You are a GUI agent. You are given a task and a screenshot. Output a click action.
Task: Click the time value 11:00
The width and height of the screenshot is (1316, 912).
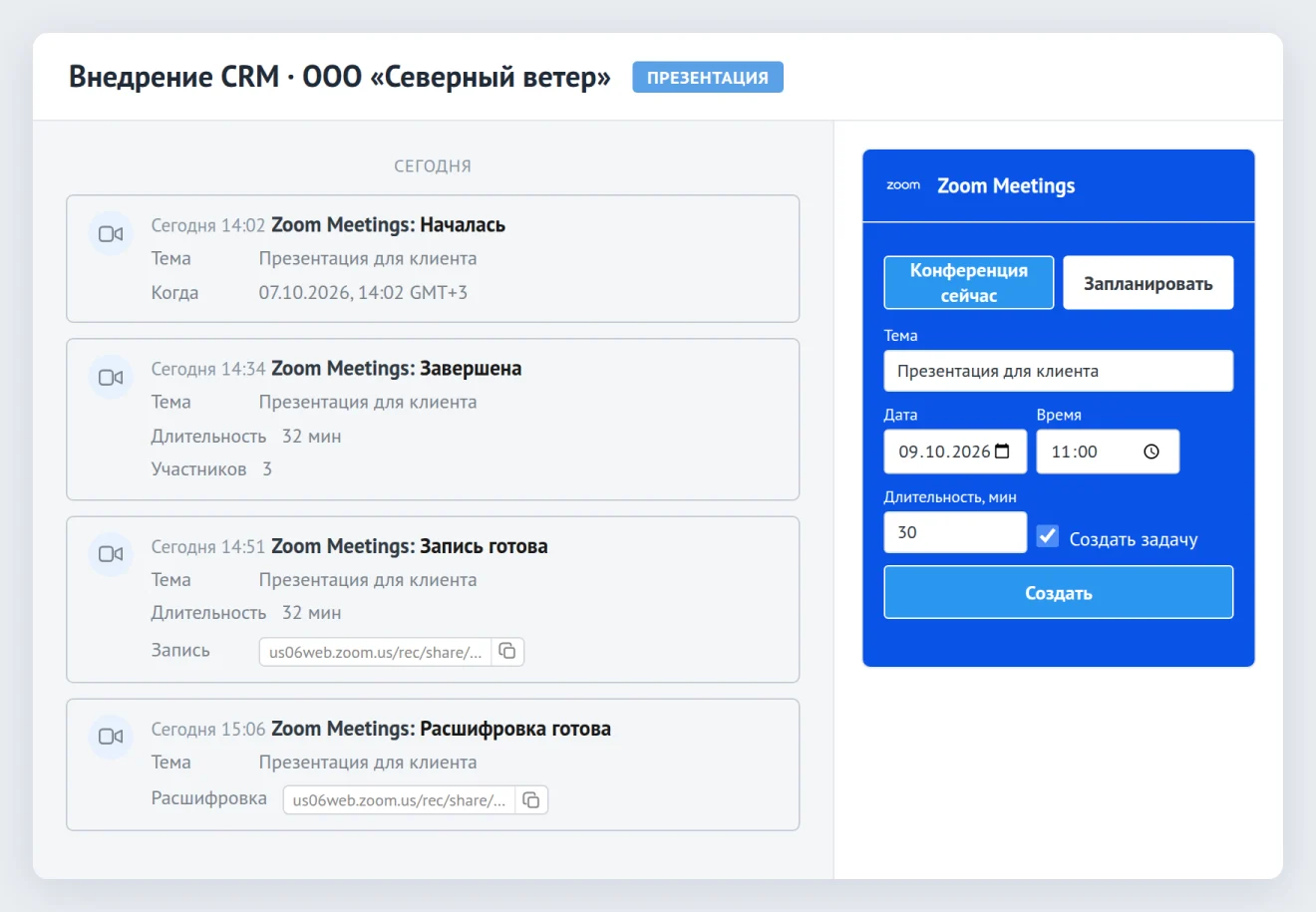pos(1074,452)
